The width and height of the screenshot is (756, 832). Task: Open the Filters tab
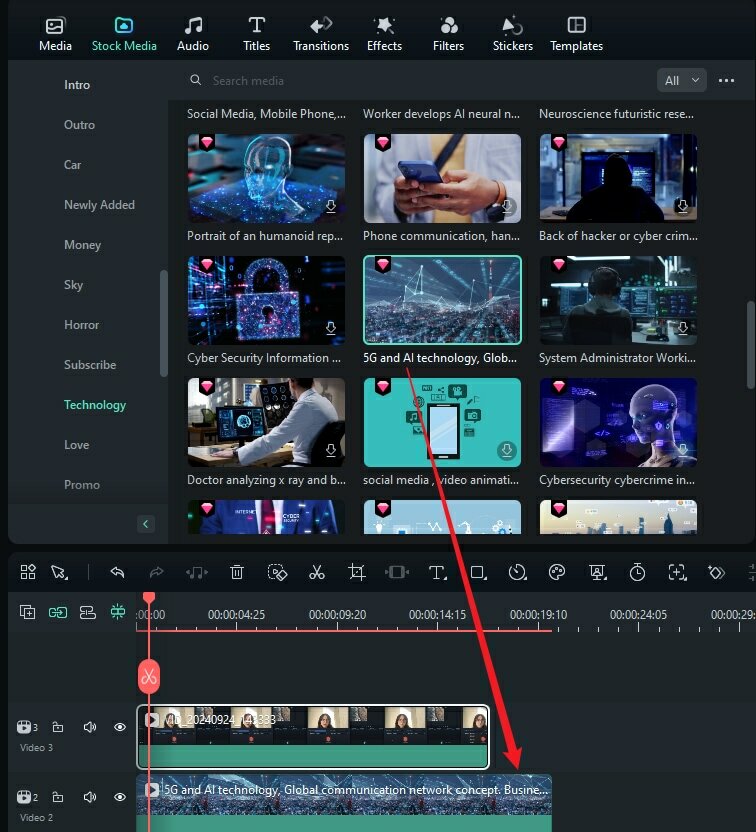(448, 34)
